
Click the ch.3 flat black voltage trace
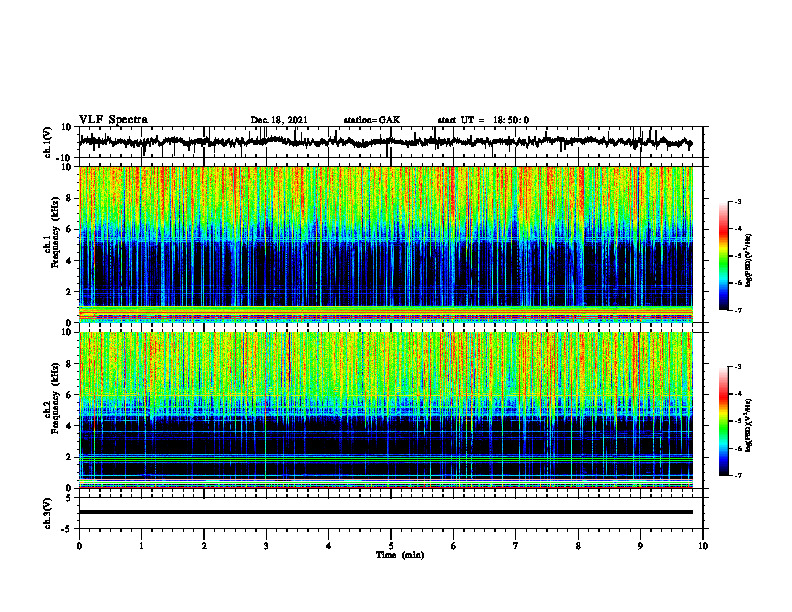click(x=385, y=512)
